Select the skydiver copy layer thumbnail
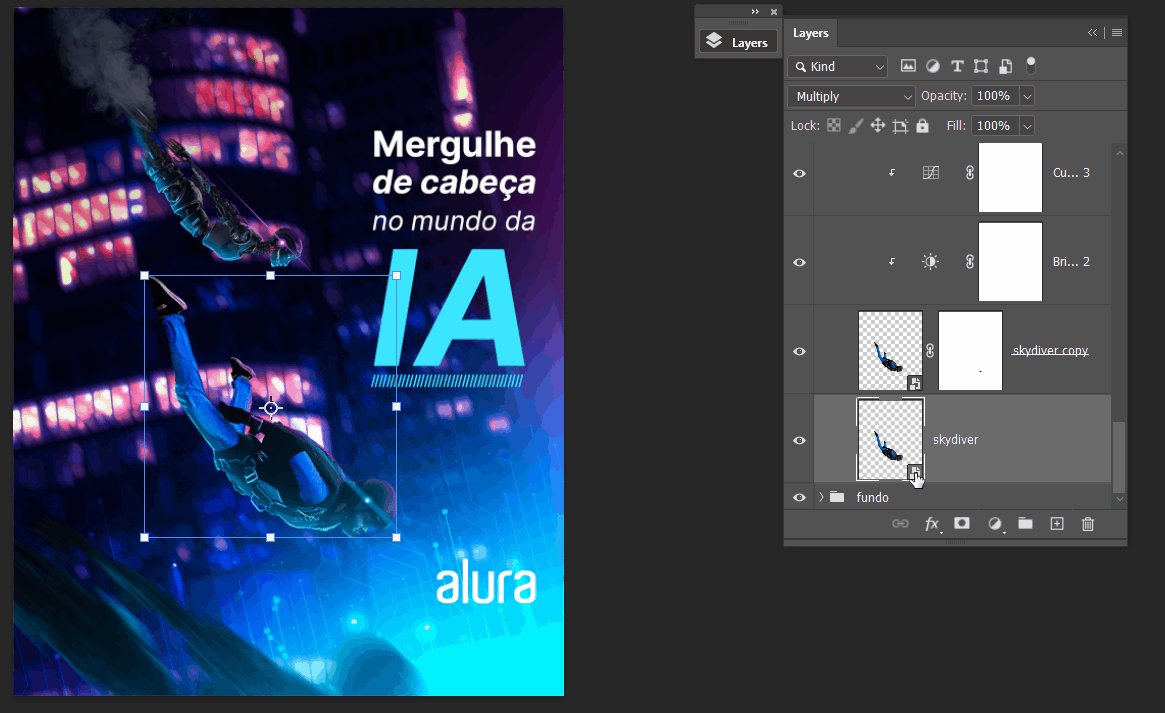 (x=890, y=351)
